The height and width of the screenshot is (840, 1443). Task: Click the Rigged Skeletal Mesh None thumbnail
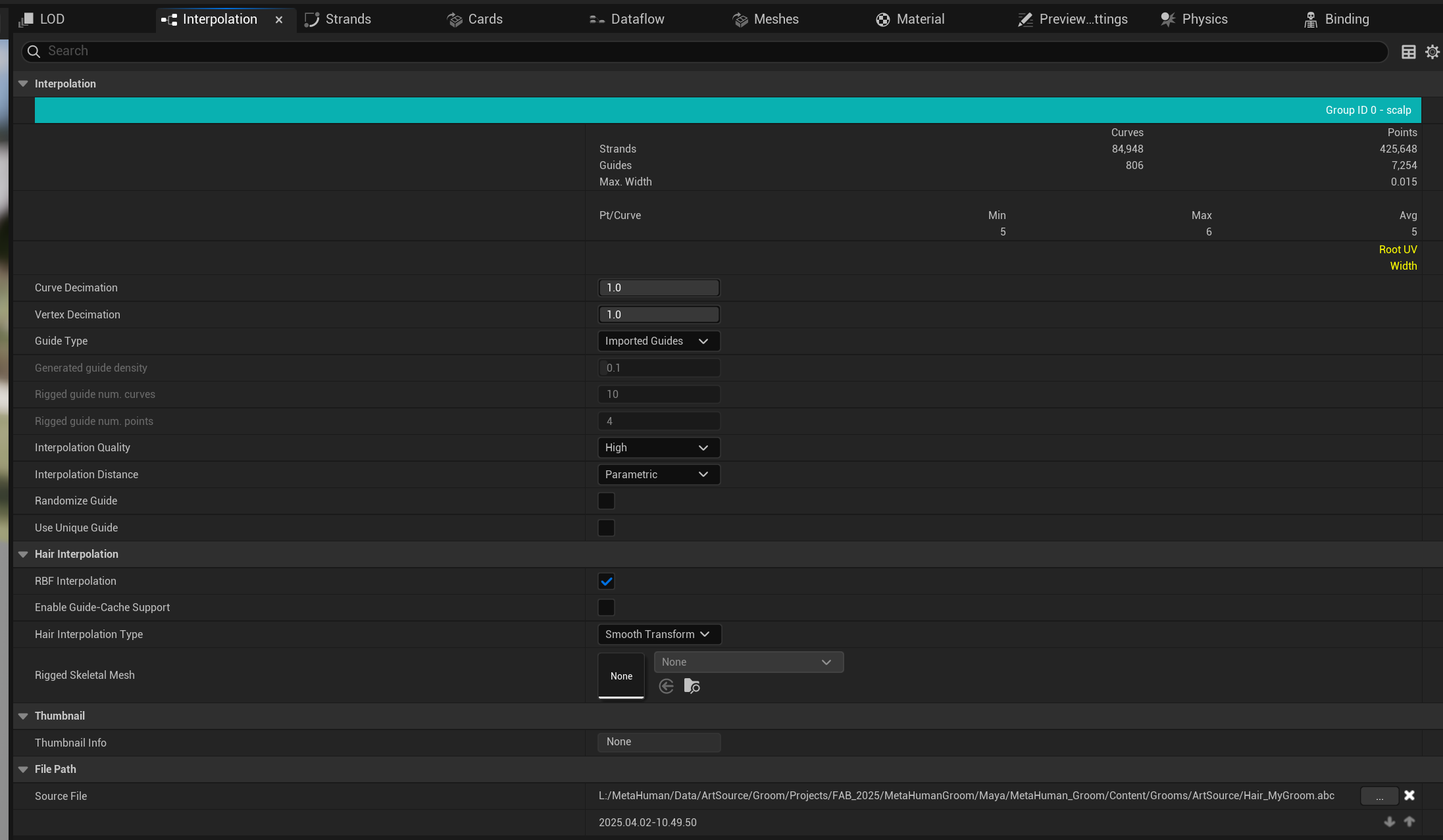(621, 676)
